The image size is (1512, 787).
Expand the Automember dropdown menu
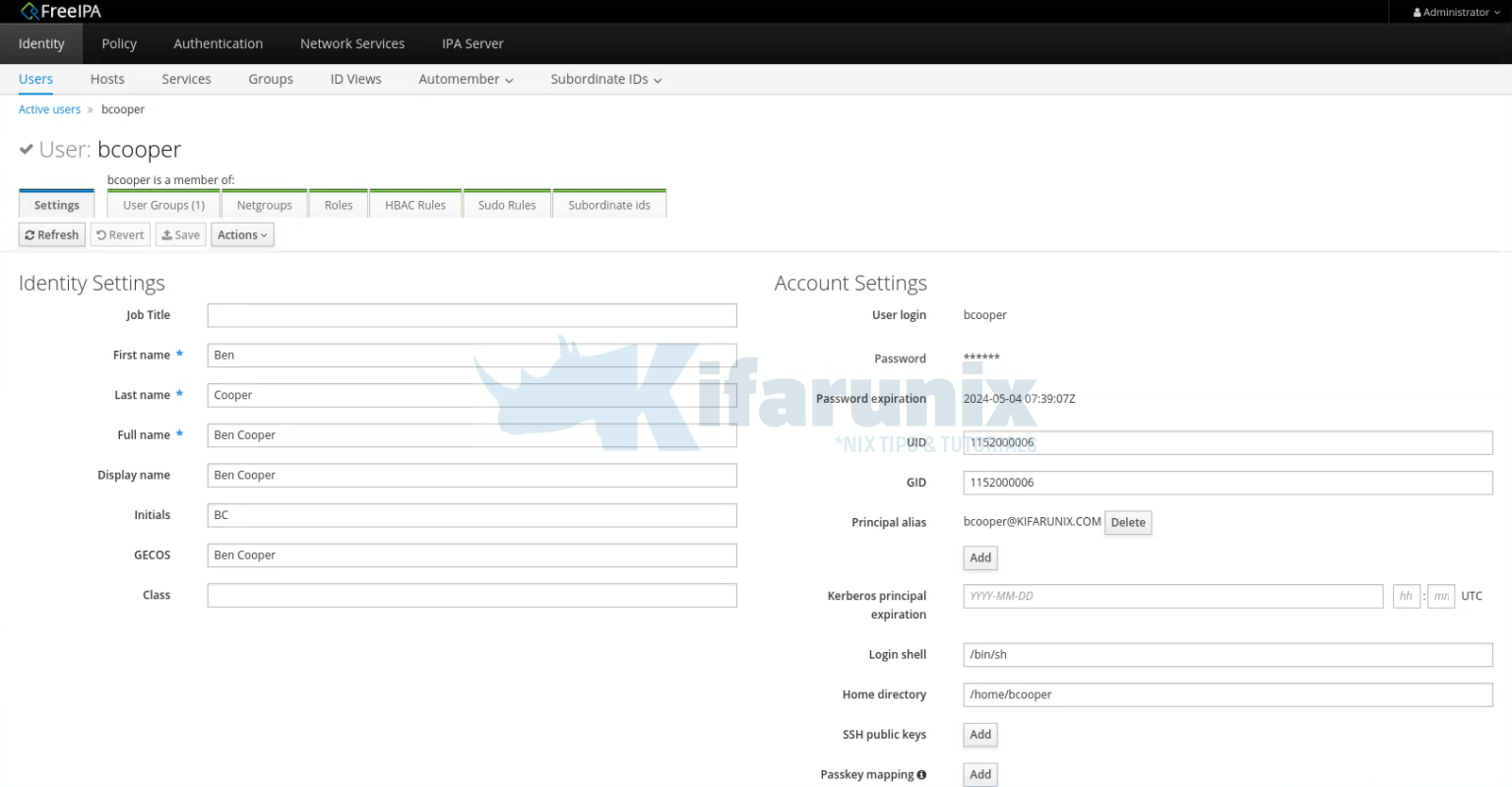(466, 79)
